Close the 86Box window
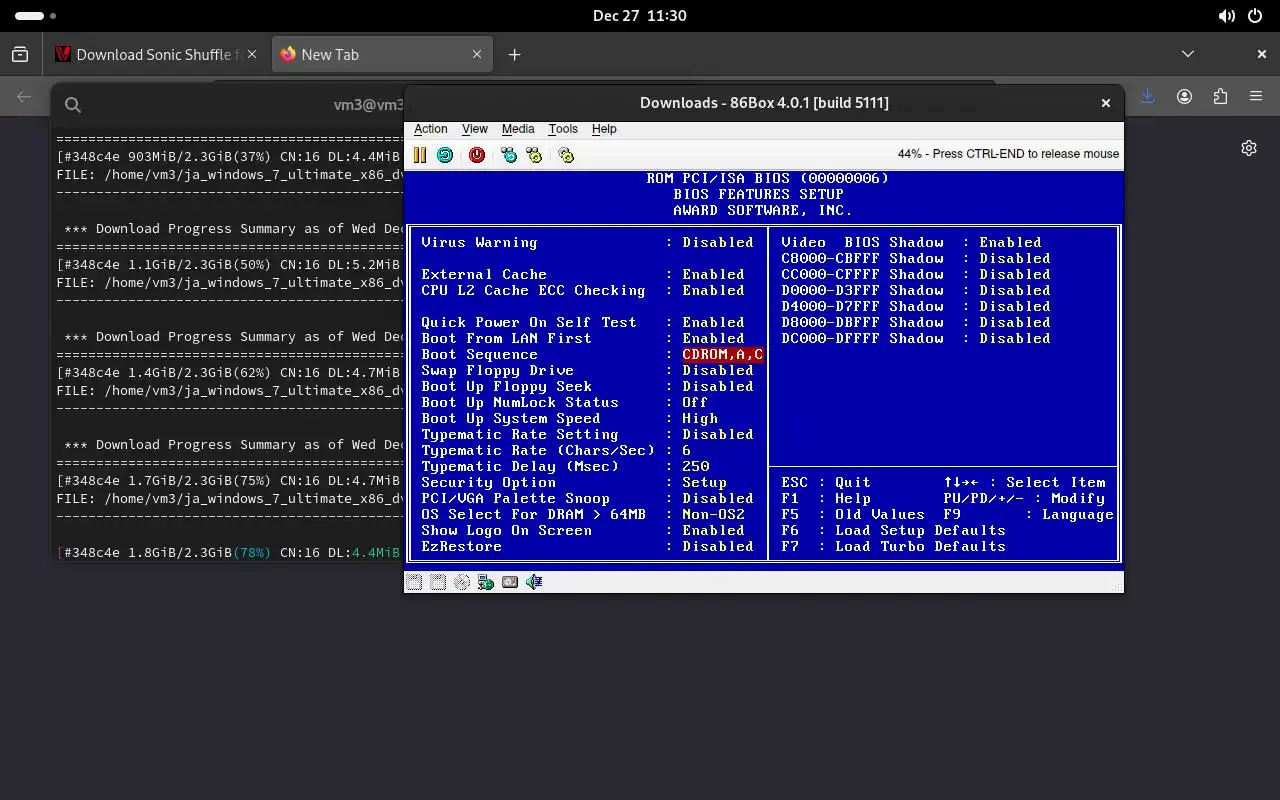Viewport: 1280px width, 800px height. (1106, 103)
